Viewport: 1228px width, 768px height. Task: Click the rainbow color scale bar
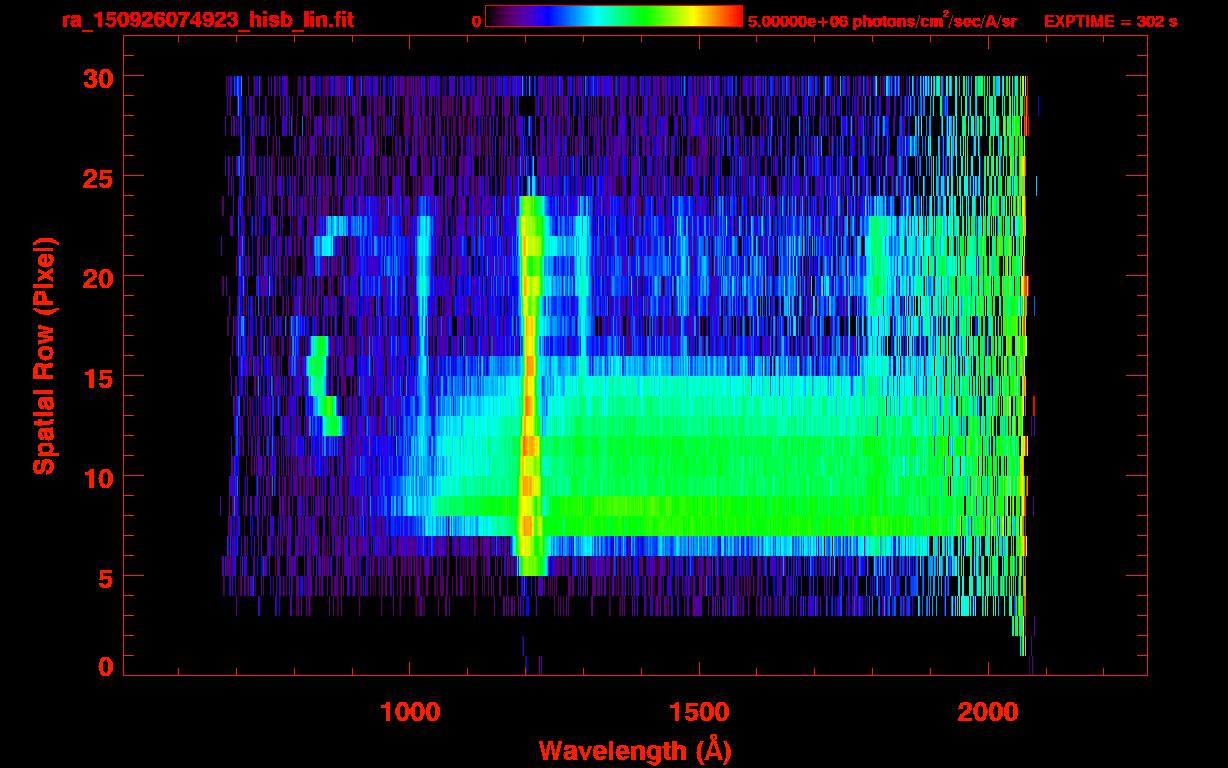(x=614, y=16)
